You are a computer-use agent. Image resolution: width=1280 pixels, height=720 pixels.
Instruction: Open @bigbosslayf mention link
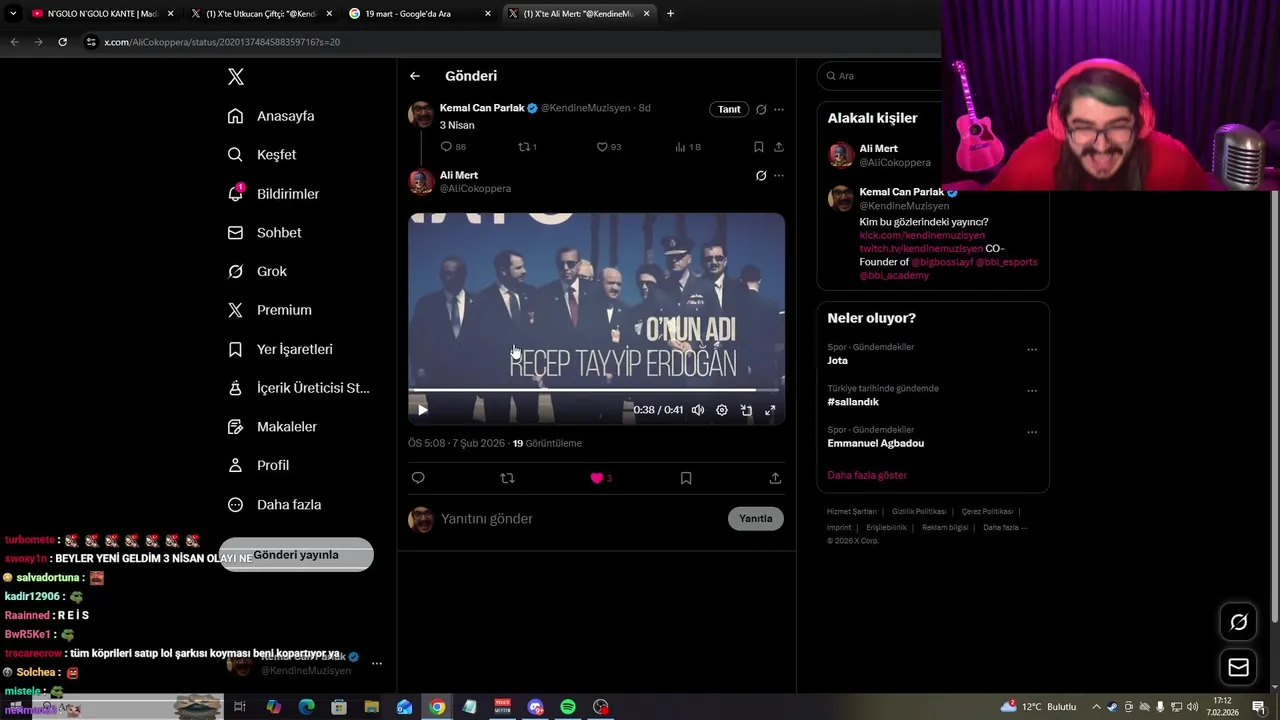942,262
